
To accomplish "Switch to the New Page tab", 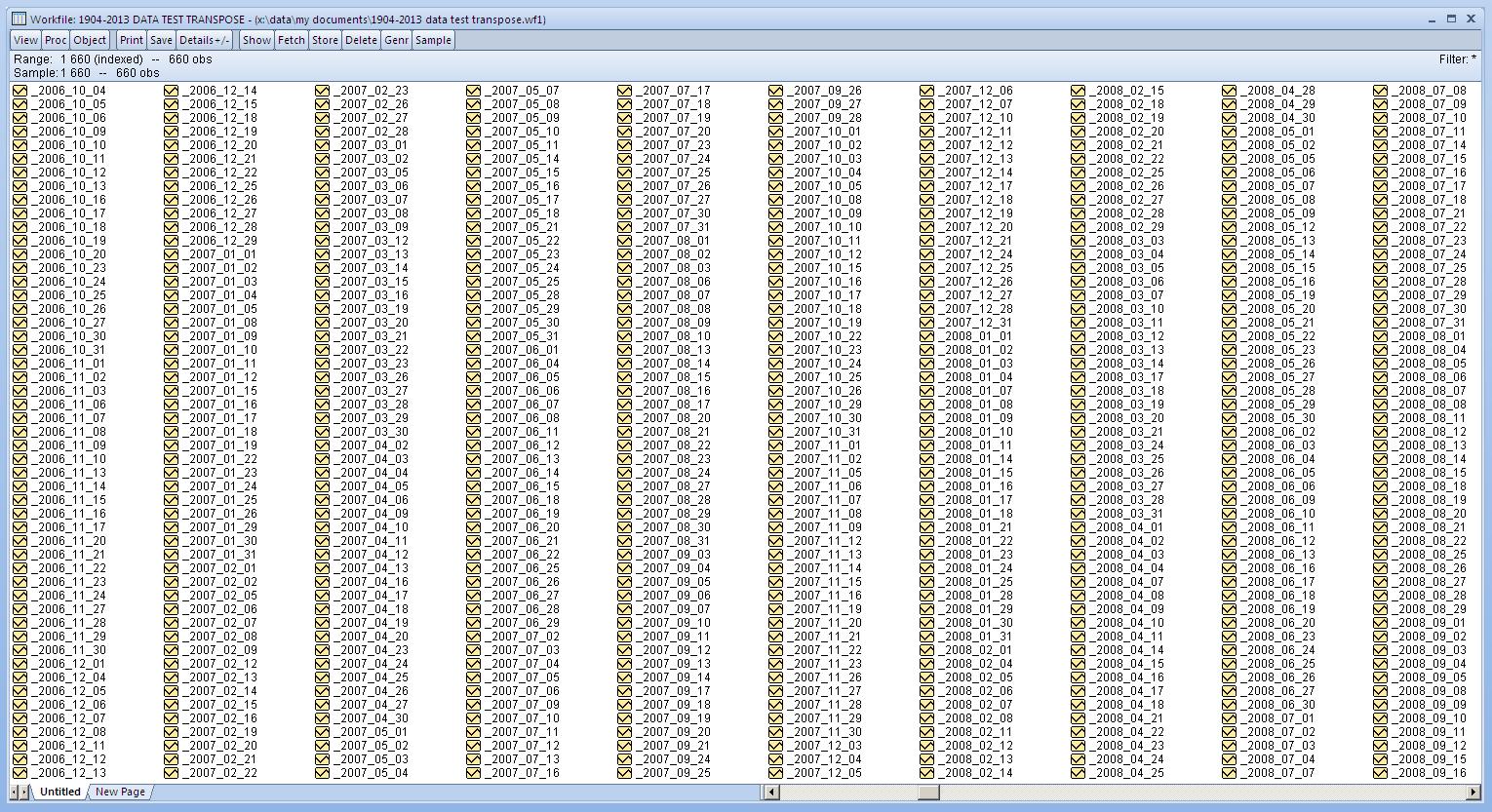I will [x=119, y=792].
